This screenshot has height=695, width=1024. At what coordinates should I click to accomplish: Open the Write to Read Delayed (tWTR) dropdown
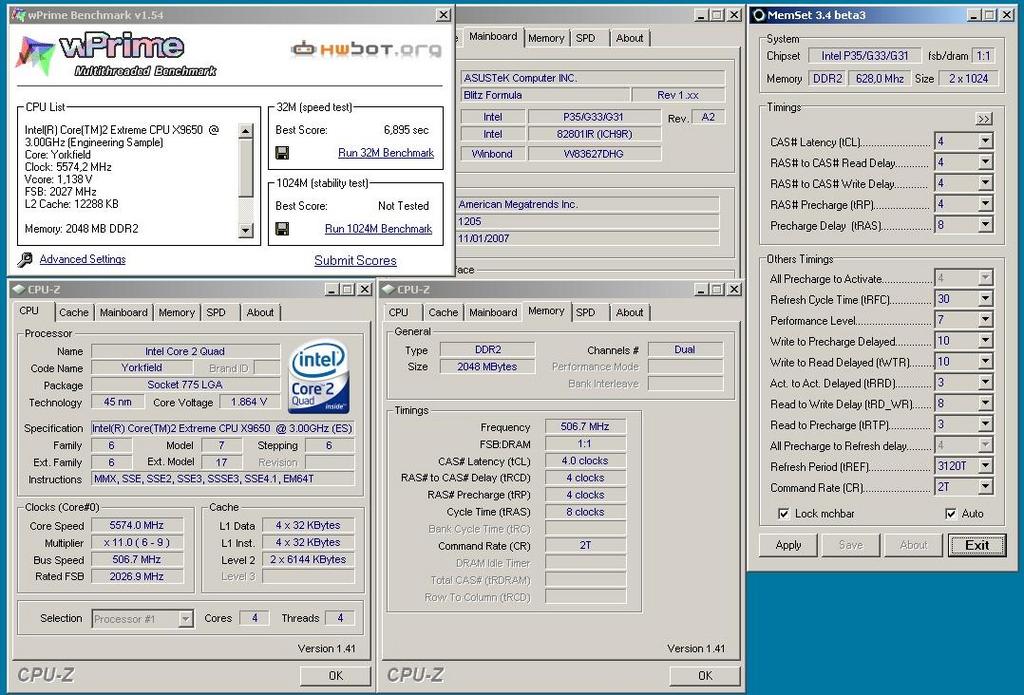click(x=985, y=361)
